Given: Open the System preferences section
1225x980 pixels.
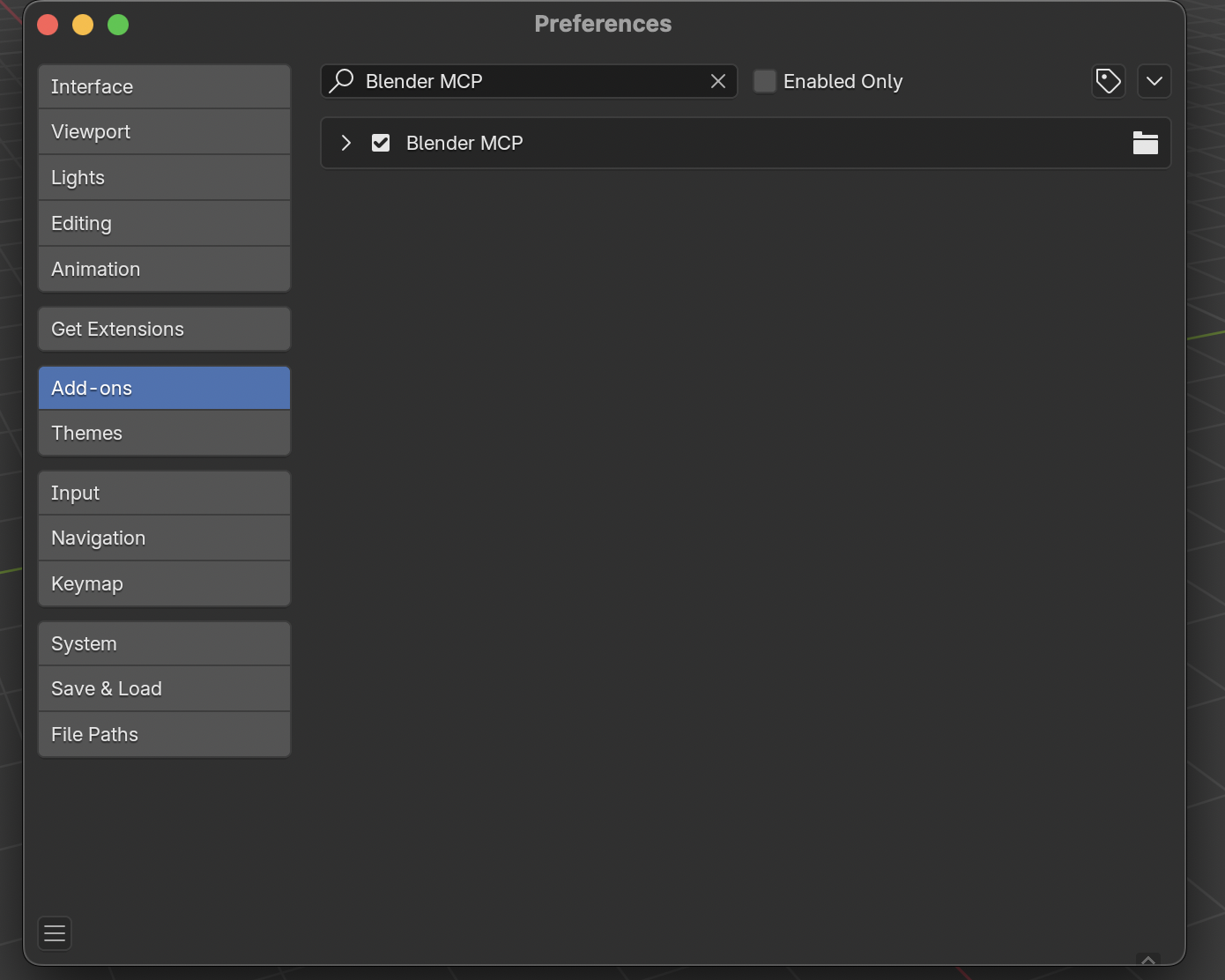Looking at the screenshot, I should (164, 643).
